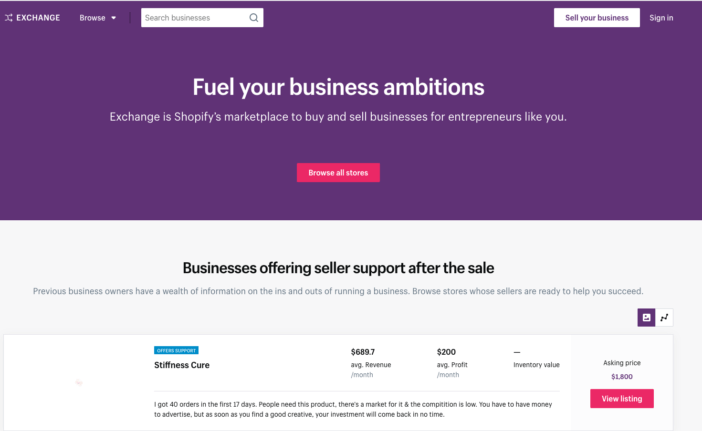Open the Stiffness Cure listing title
The width and height of the screenshot is (702, 431).
(182, 365)
